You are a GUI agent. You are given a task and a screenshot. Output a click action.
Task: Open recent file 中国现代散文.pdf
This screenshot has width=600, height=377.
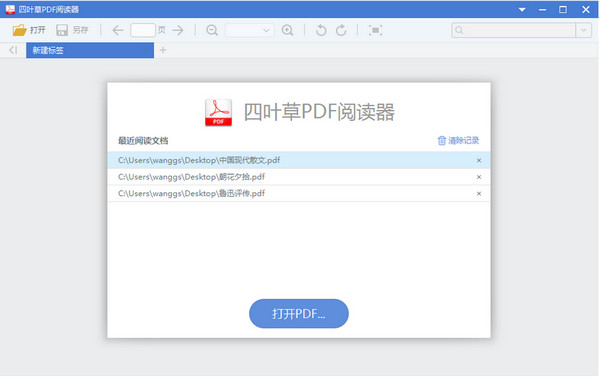click(299, 160)
